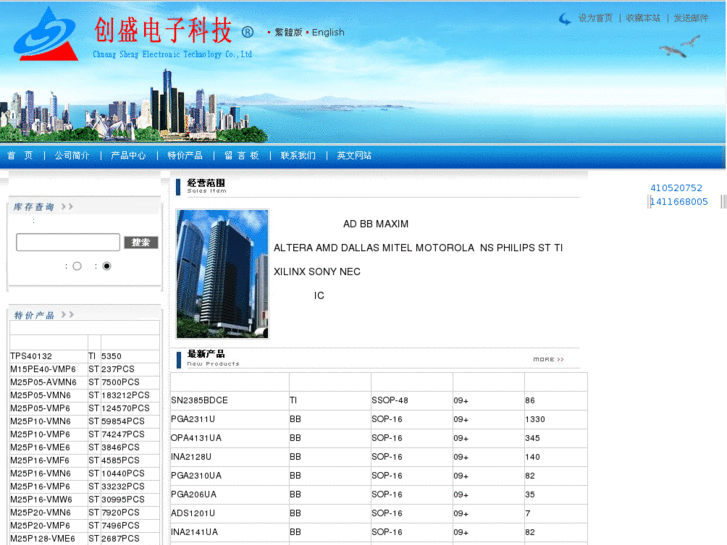Switch to English language version
Viewport: 727px width, 545px height.
328,32
